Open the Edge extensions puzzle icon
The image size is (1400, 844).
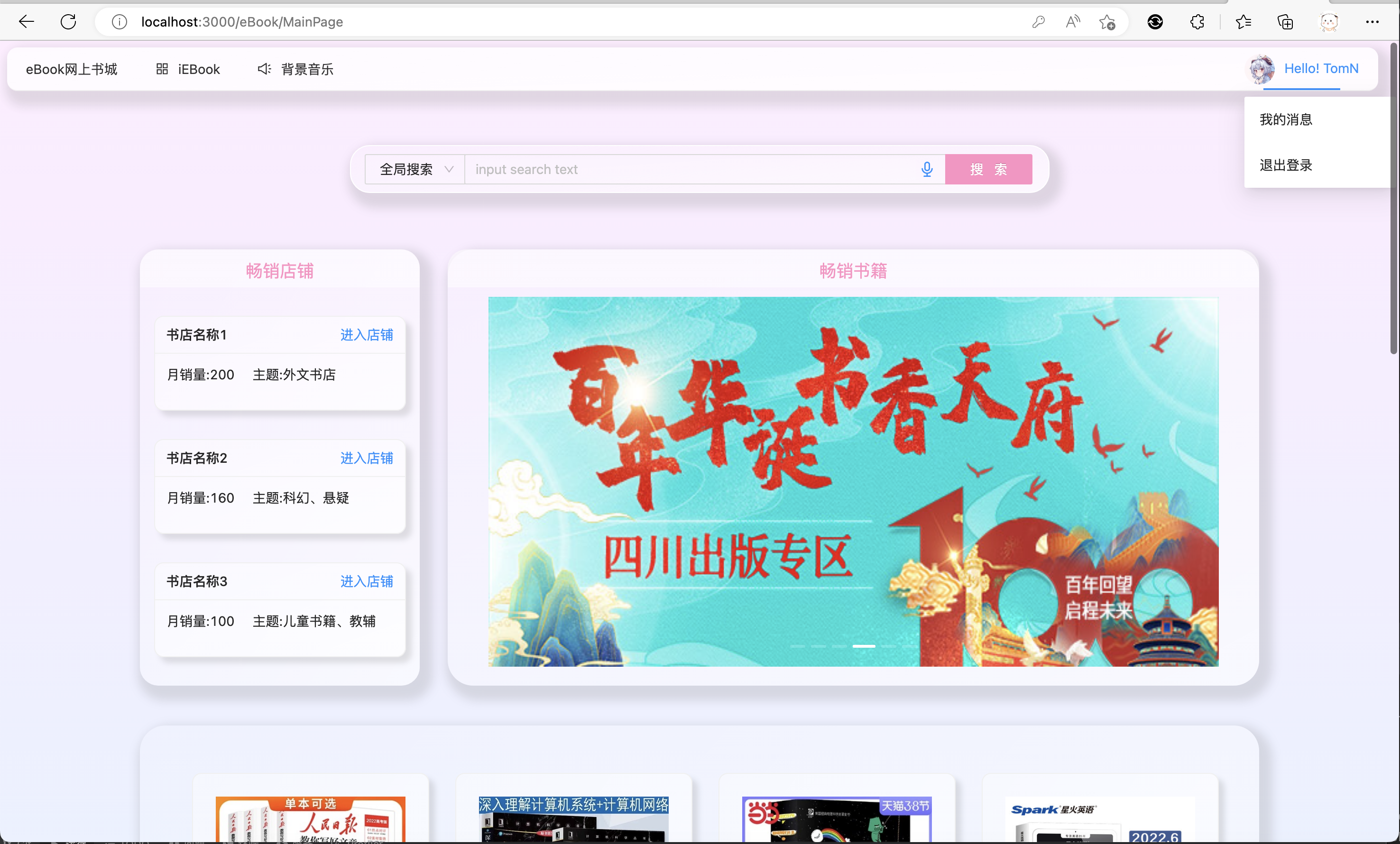click(x=1197, y=22)
